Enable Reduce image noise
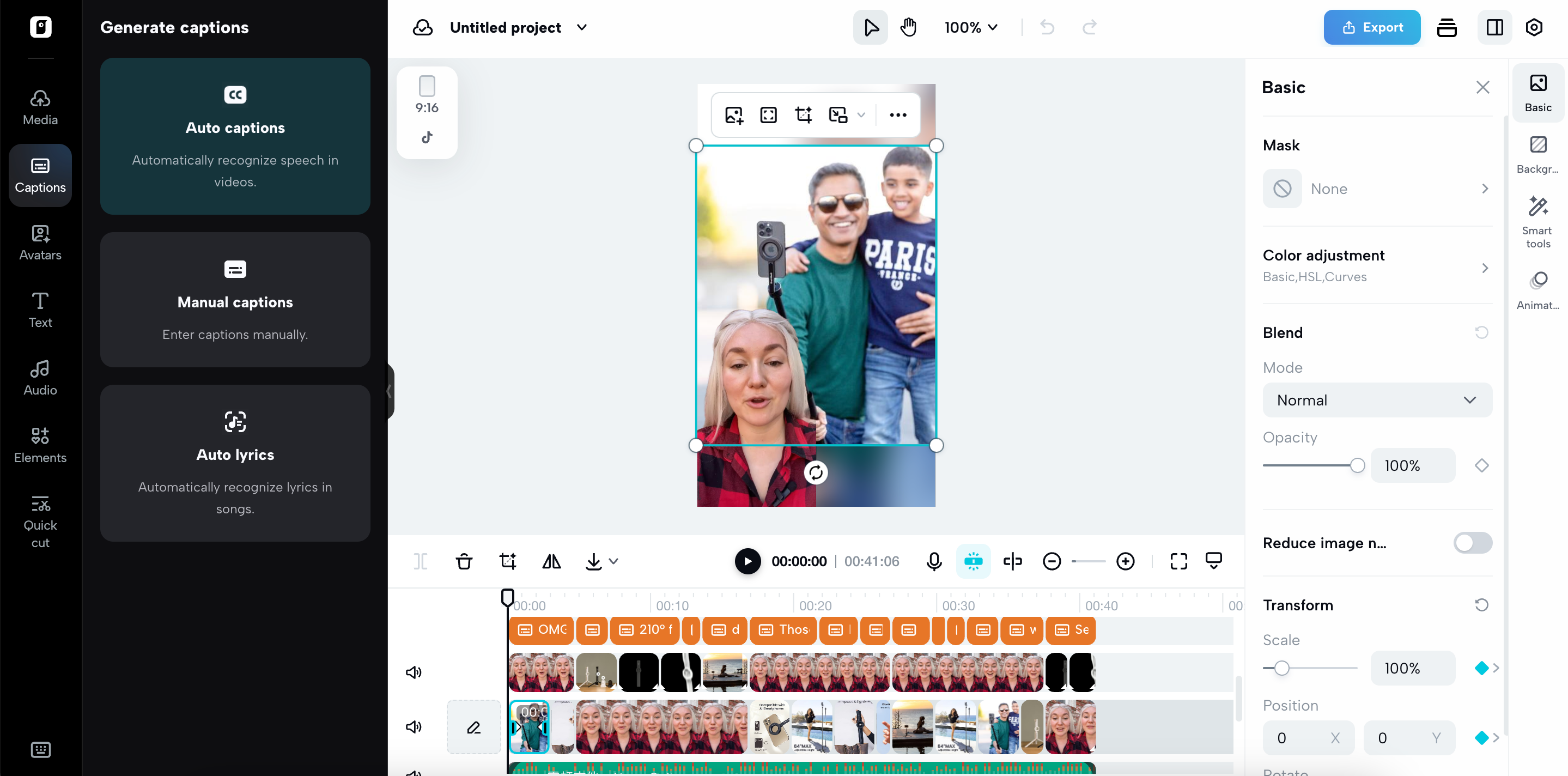The image size is (1568, 776). 1472,543
